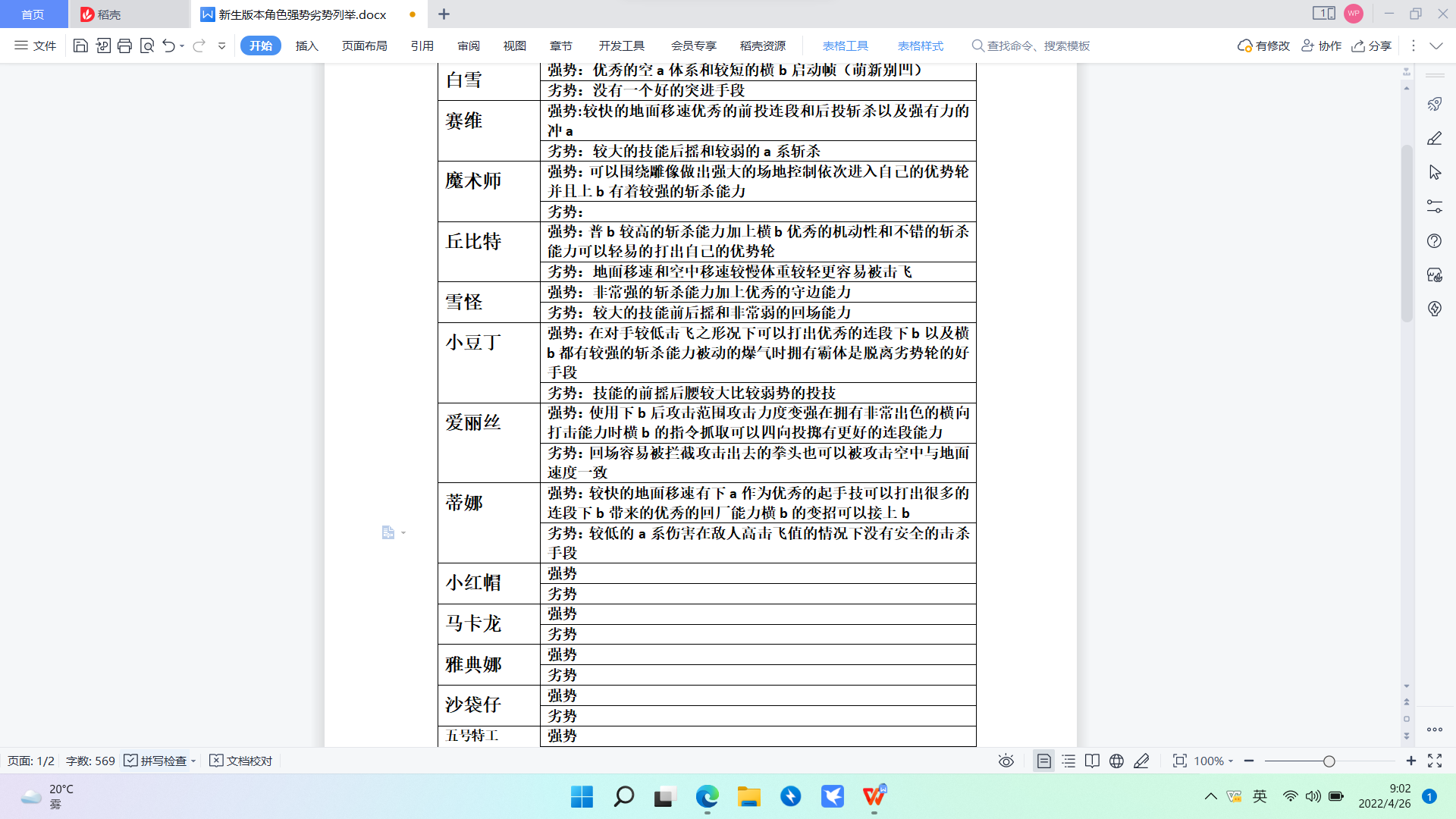Click the WPS user avatar
This screenshot has height=819, width=1456.
1354,14
